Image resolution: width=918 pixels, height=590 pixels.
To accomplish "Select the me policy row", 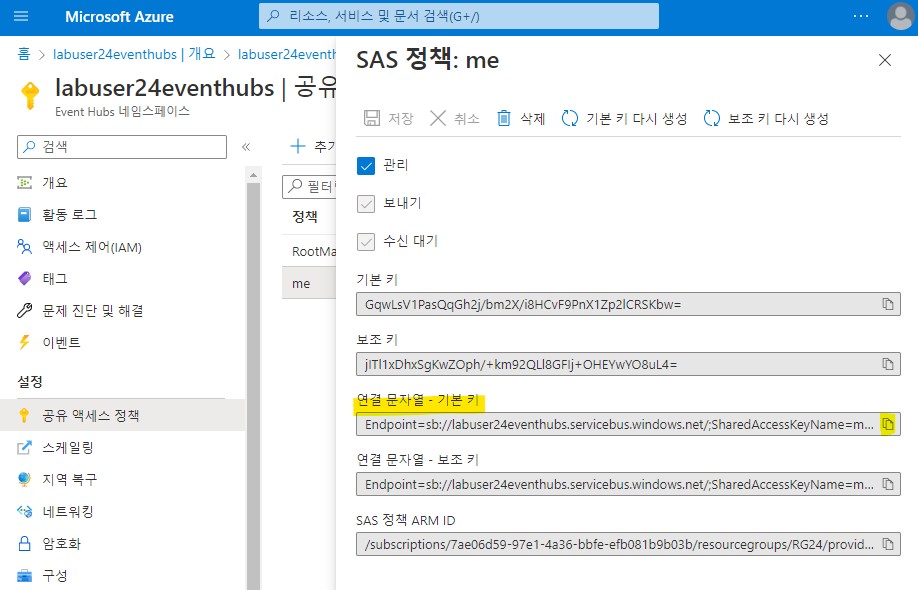I will [x=309, y=283].
